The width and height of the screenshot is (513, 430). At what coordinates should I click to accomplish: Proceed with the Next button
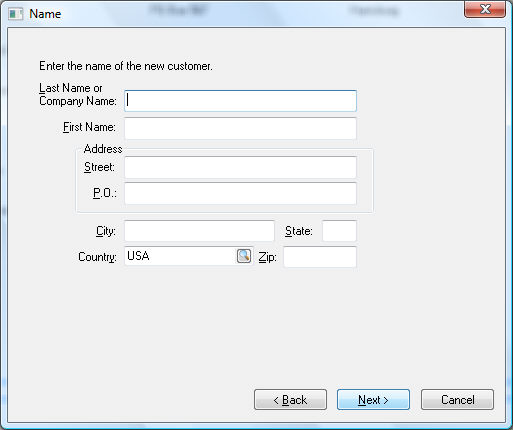(x=373, y=399)
